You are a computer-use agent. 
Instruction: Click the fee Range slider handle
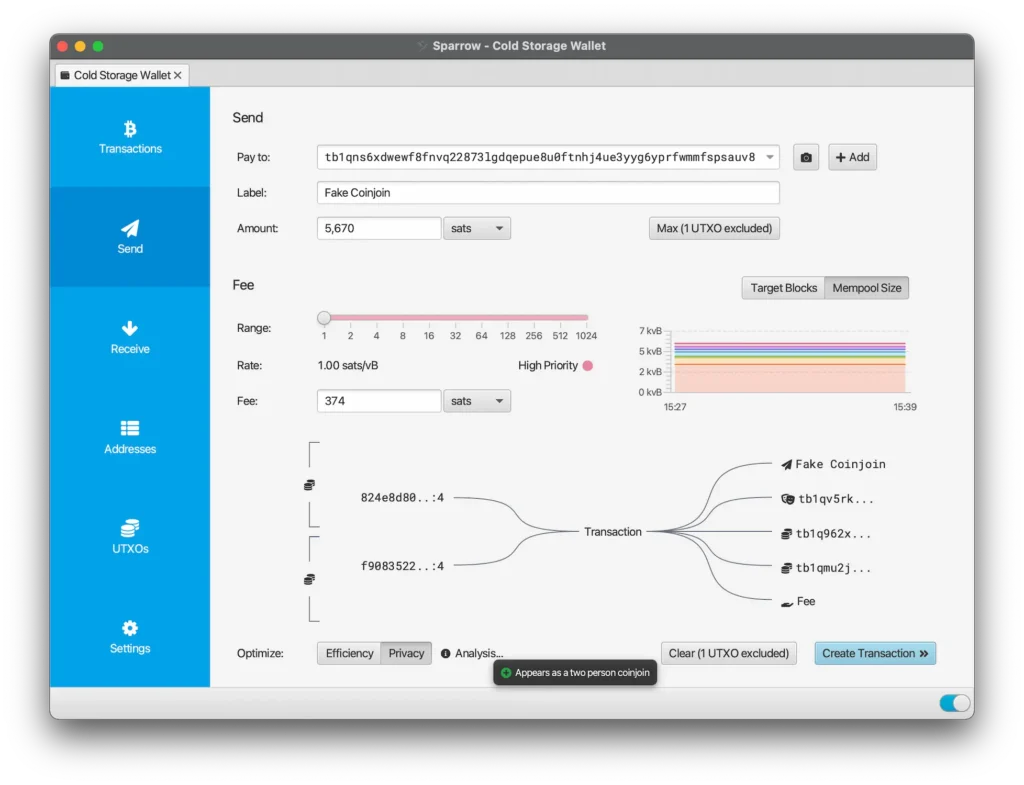pos(324,318)
